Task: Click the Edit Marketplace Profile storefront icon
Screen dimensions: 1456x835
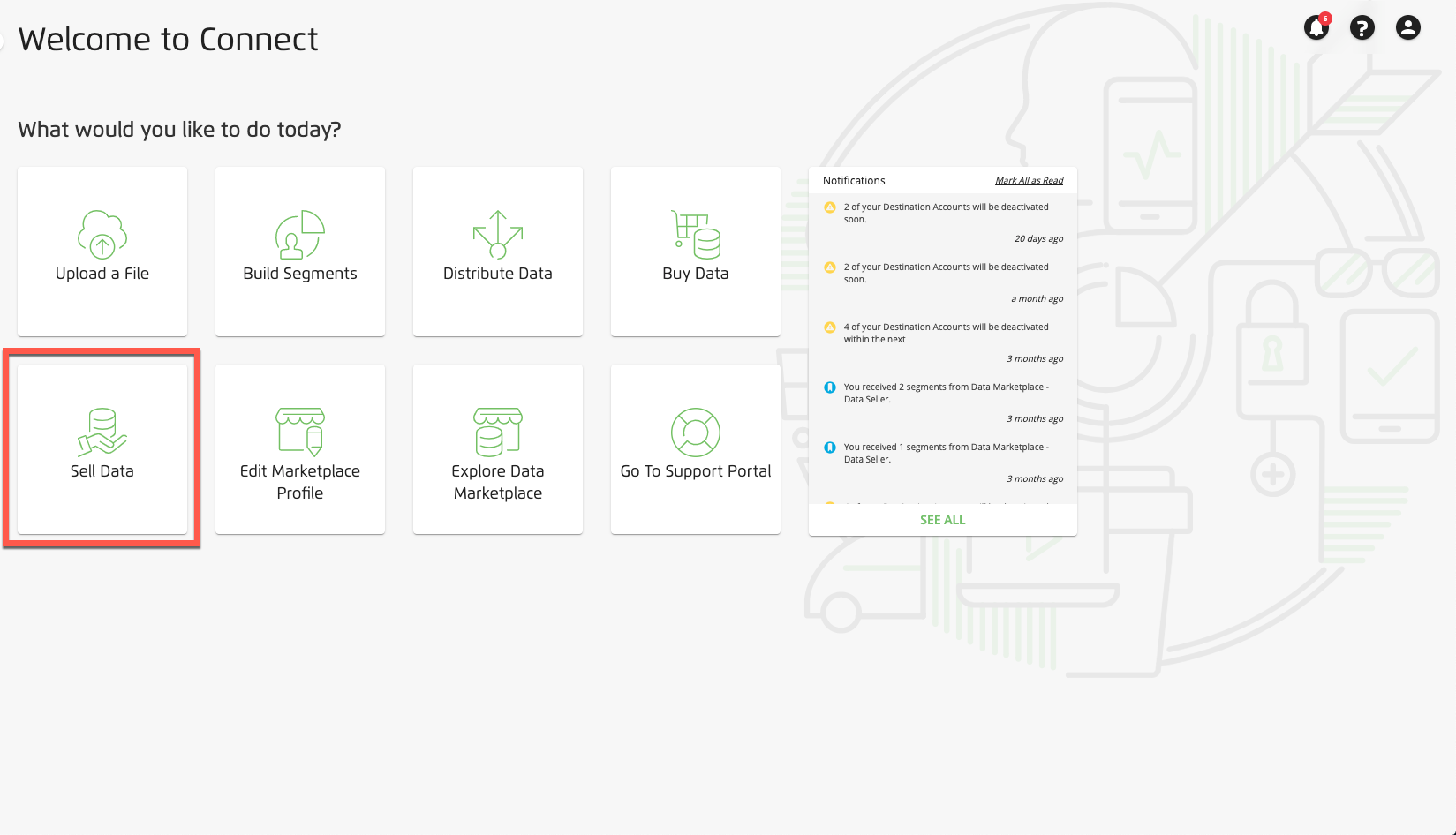Action: point(300,432)
